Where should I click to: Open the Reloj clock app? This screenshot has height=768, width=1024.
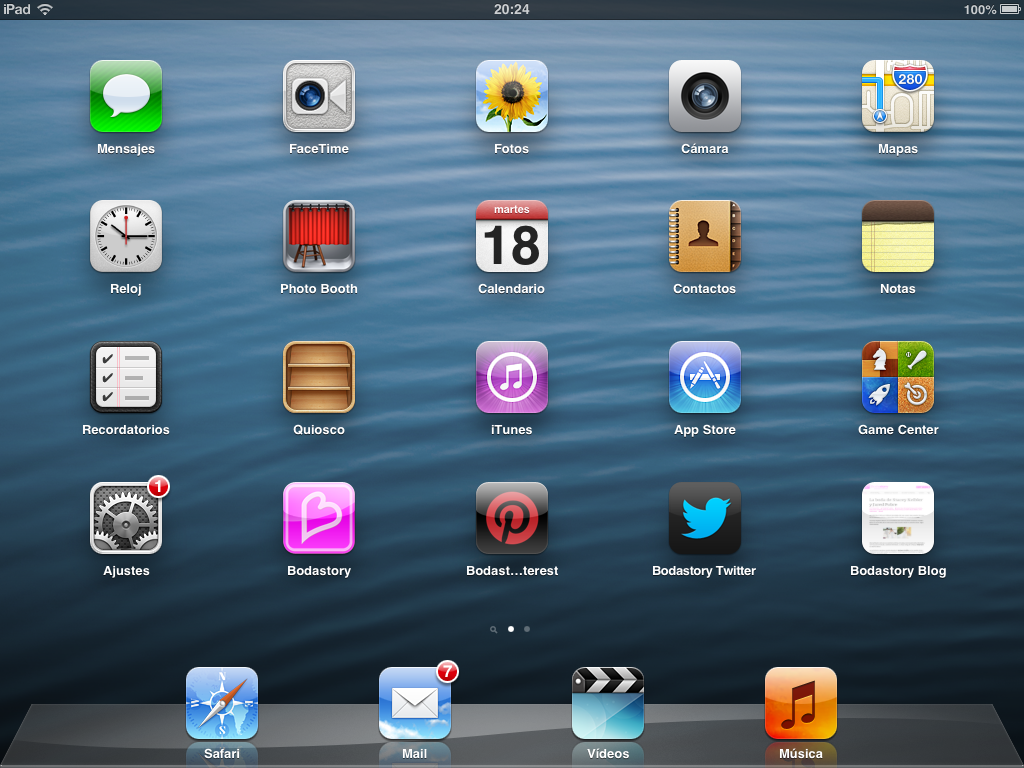[x=125, y=236]
